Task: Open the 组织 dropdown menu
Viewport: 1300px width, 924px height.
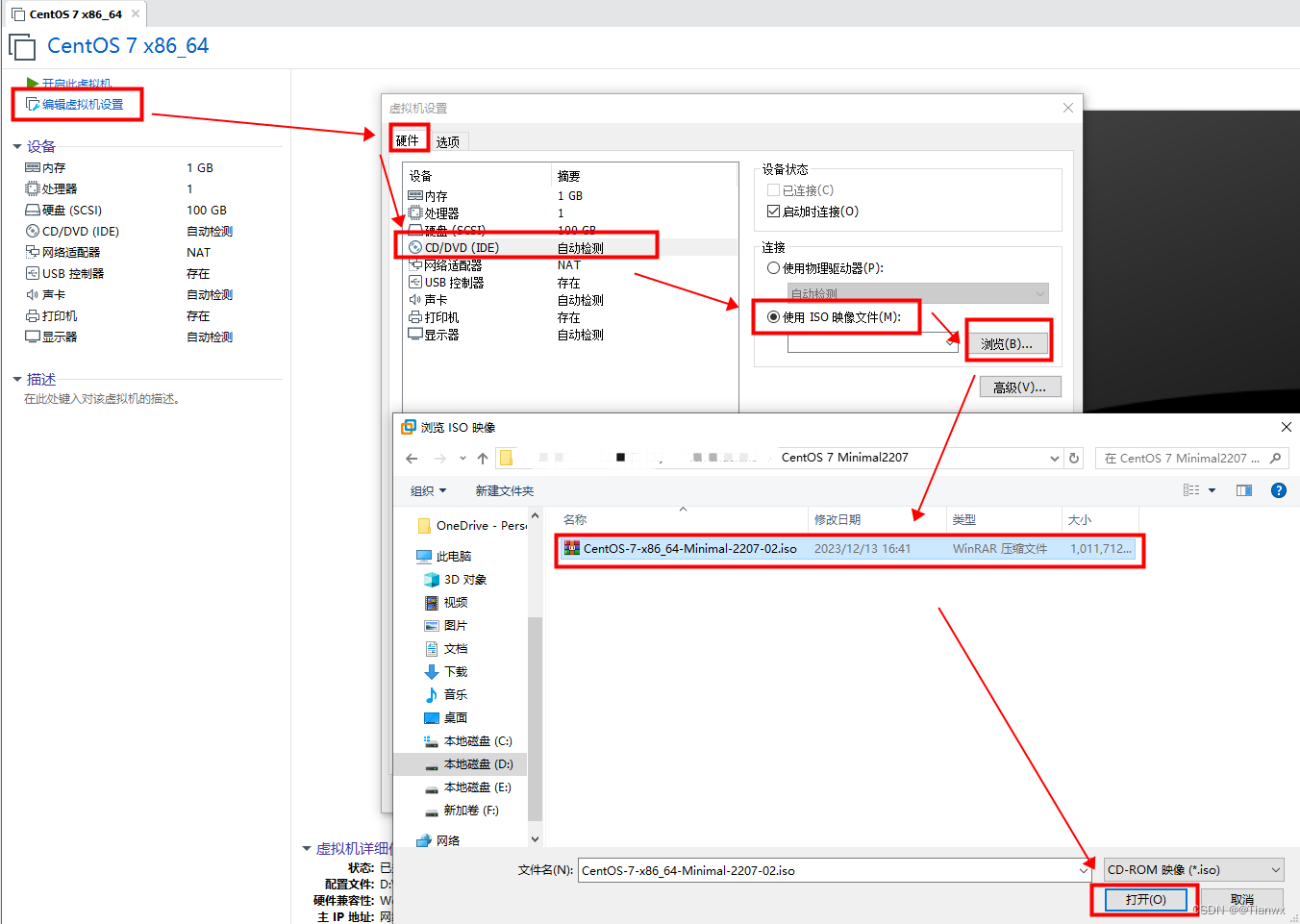Action: (429, 490)
